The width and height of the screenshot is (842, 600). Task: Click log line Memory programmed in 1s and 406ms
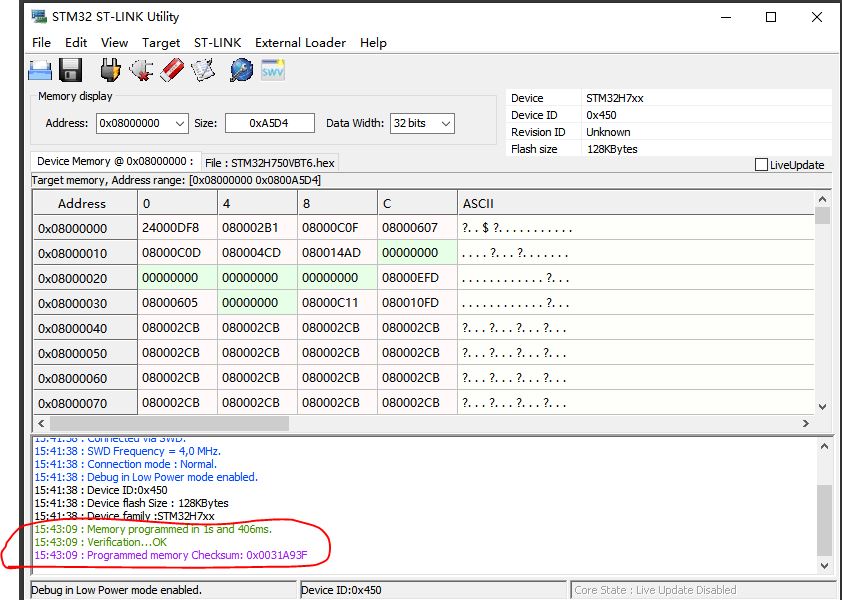[153, 529]
